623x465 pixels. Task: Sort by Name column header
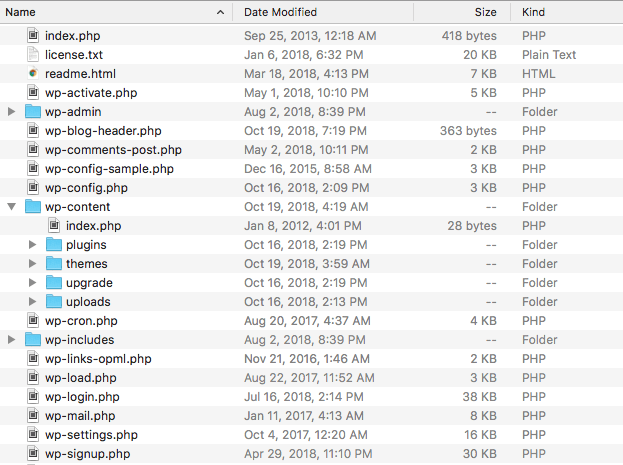pyautogui.click(x=116, y=12)
